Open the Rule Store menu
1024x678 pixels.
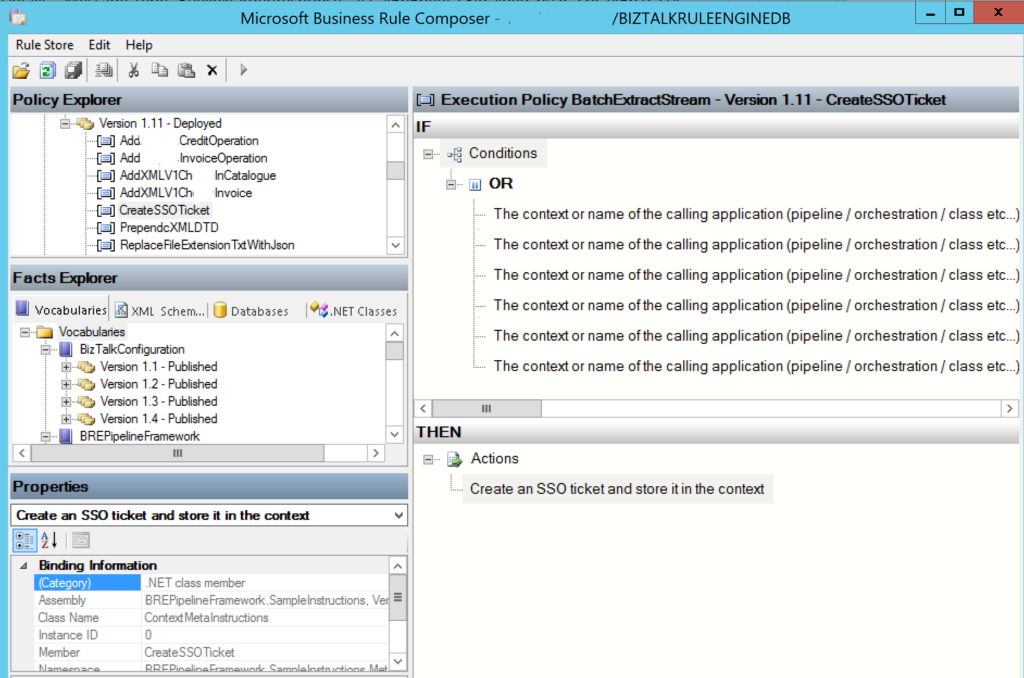(x=44, y=45)
